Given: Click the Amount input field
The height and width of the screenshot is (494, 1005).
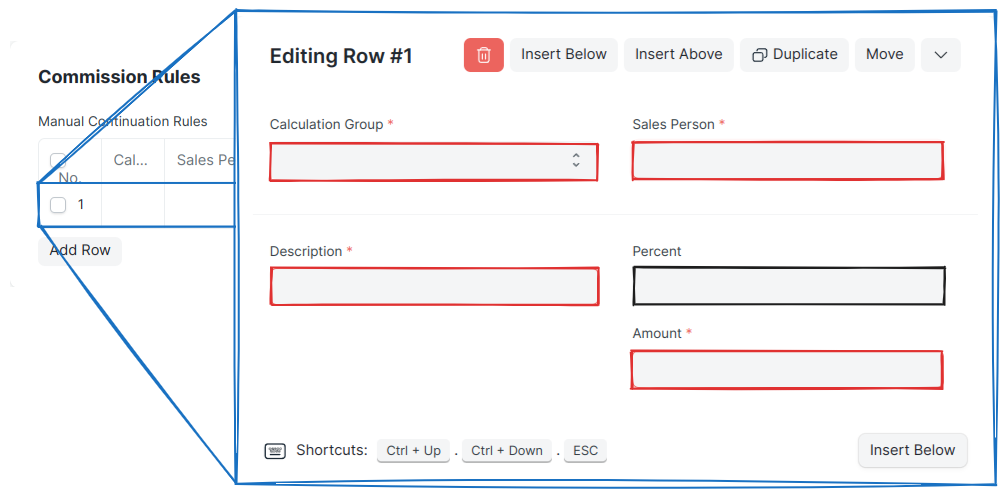Looking at the screenshot, I should [x=787, y=370].
